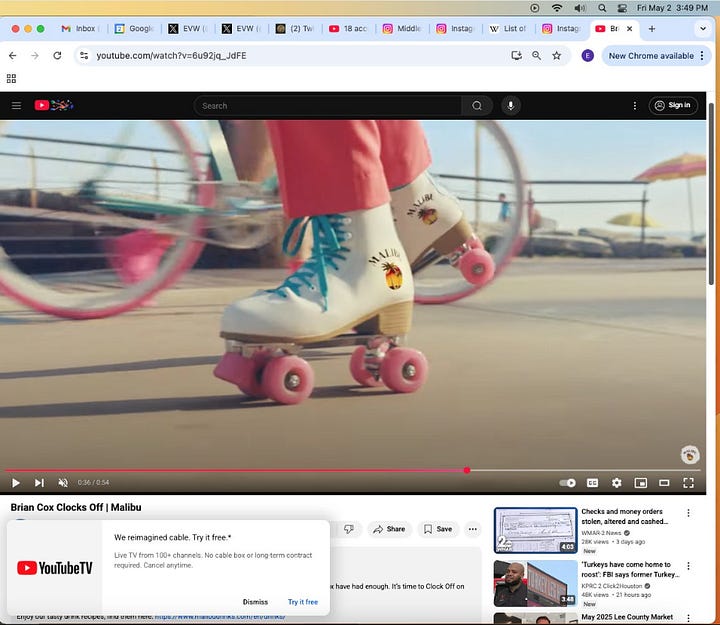The height and width of the screenshot is (625, 720).
Task: Open macOS Control Center
Action: coord(622,8)
